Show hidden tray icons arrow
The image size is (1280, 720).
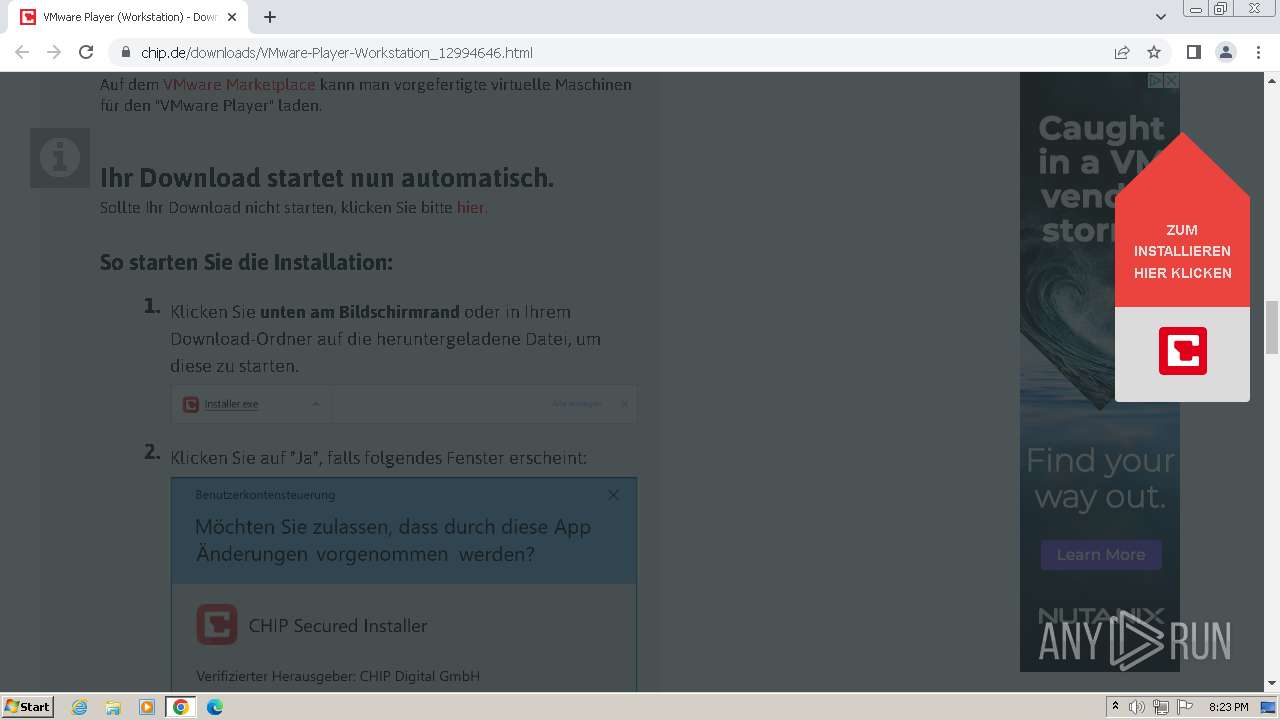pos(1116,707)
